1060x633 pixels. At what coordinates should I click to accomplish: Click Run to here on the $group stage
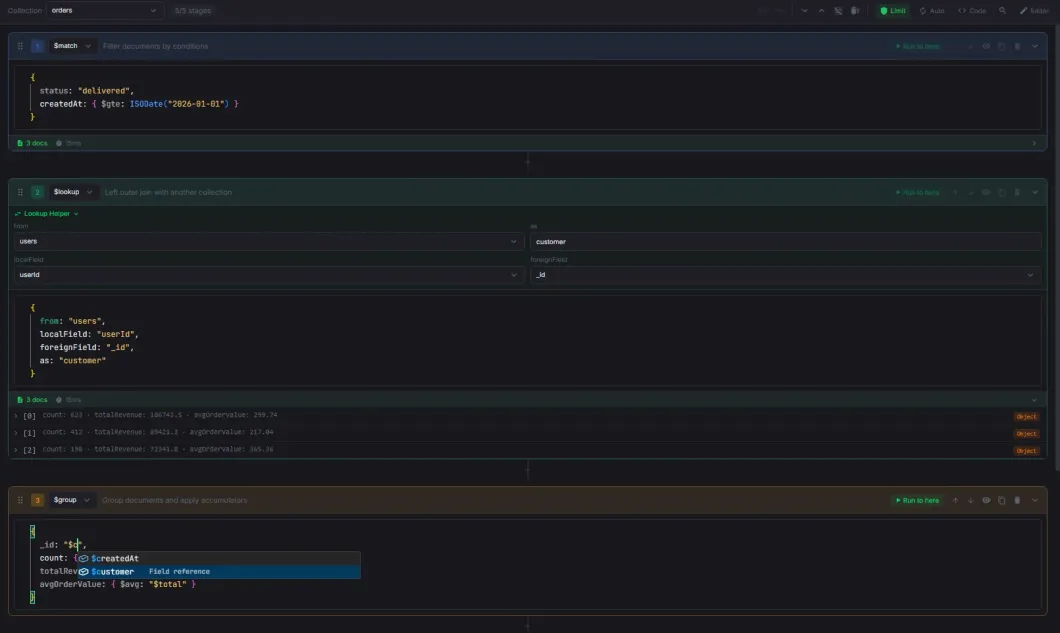(918, 500)
